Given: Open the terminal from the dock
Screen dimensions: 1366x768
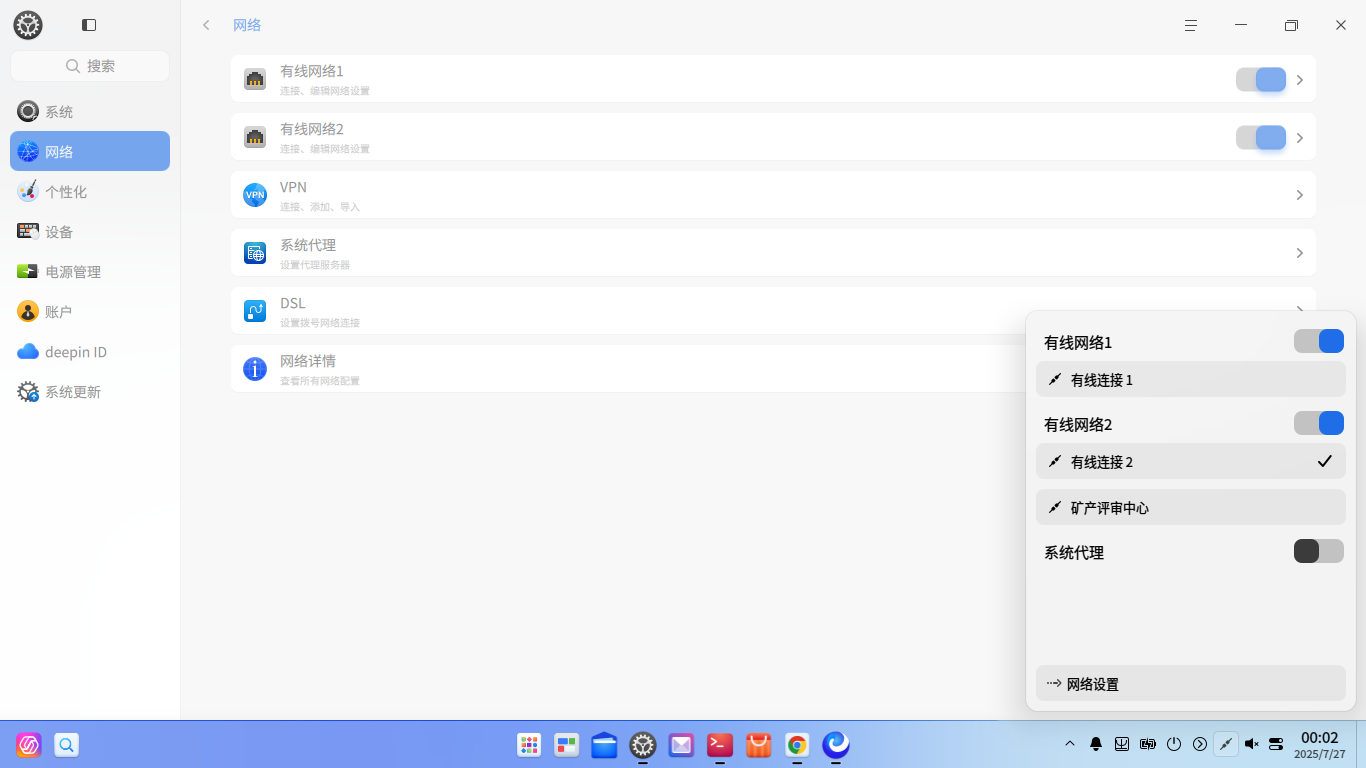Looking at the screenshot, I should [x=720, y=745].
